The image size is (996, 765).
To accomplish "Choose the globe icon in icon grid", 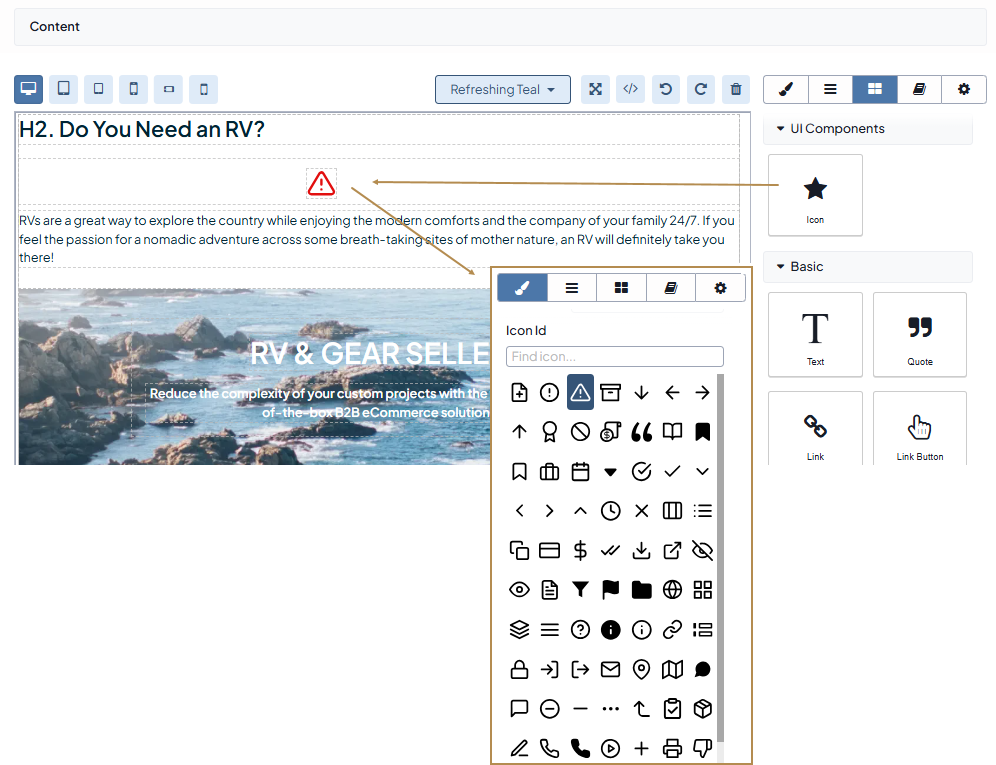I will [672, 590].
